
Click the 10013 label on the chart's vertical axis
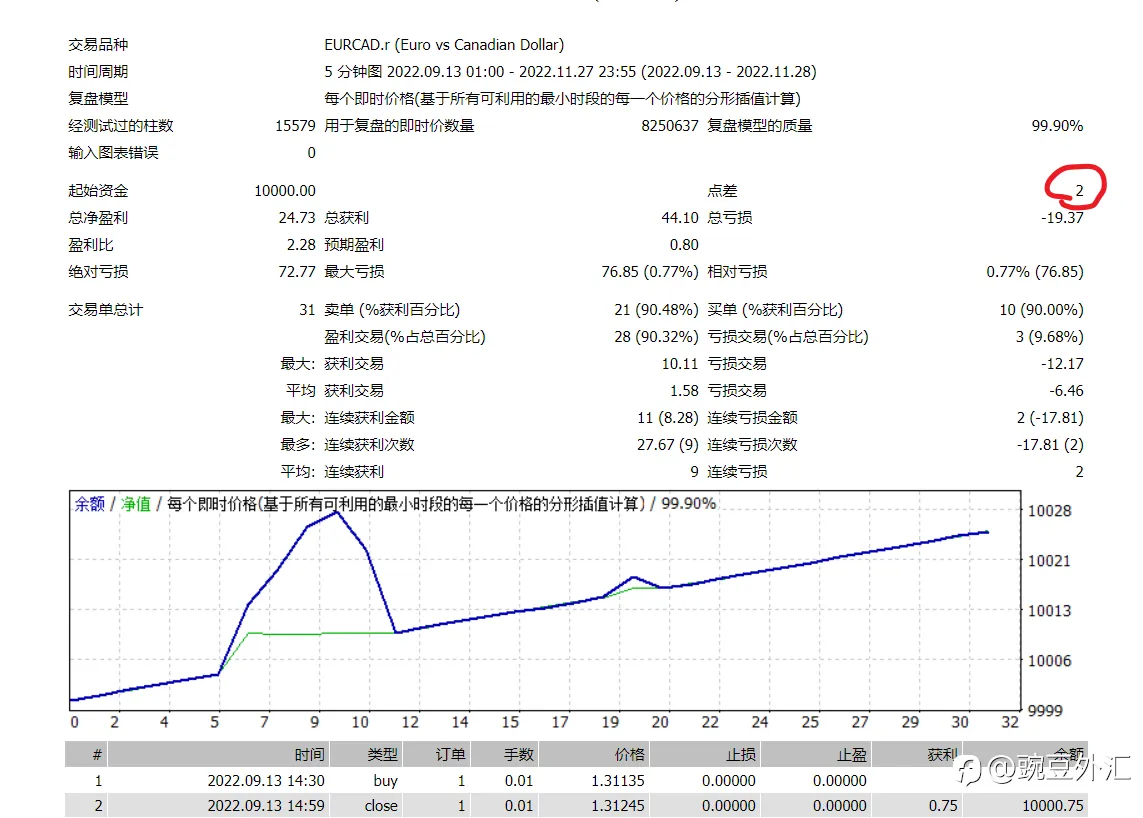click(x=1049, y=610)
